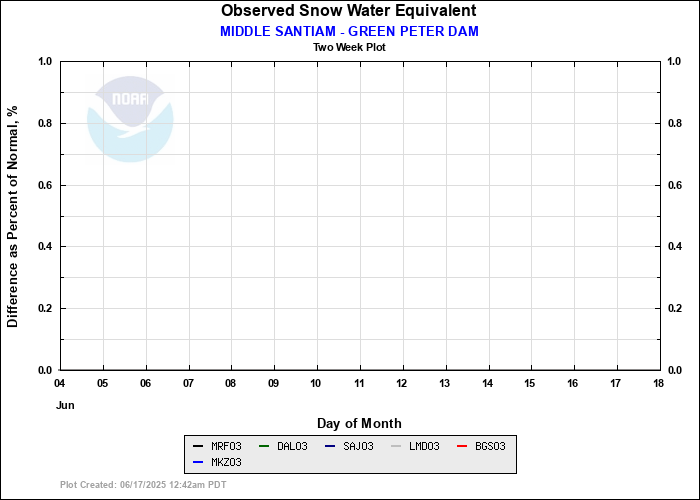This screenshot has width=700, height=500.
Task: Click the 'Jun' month label
Action: click(65, 405)
